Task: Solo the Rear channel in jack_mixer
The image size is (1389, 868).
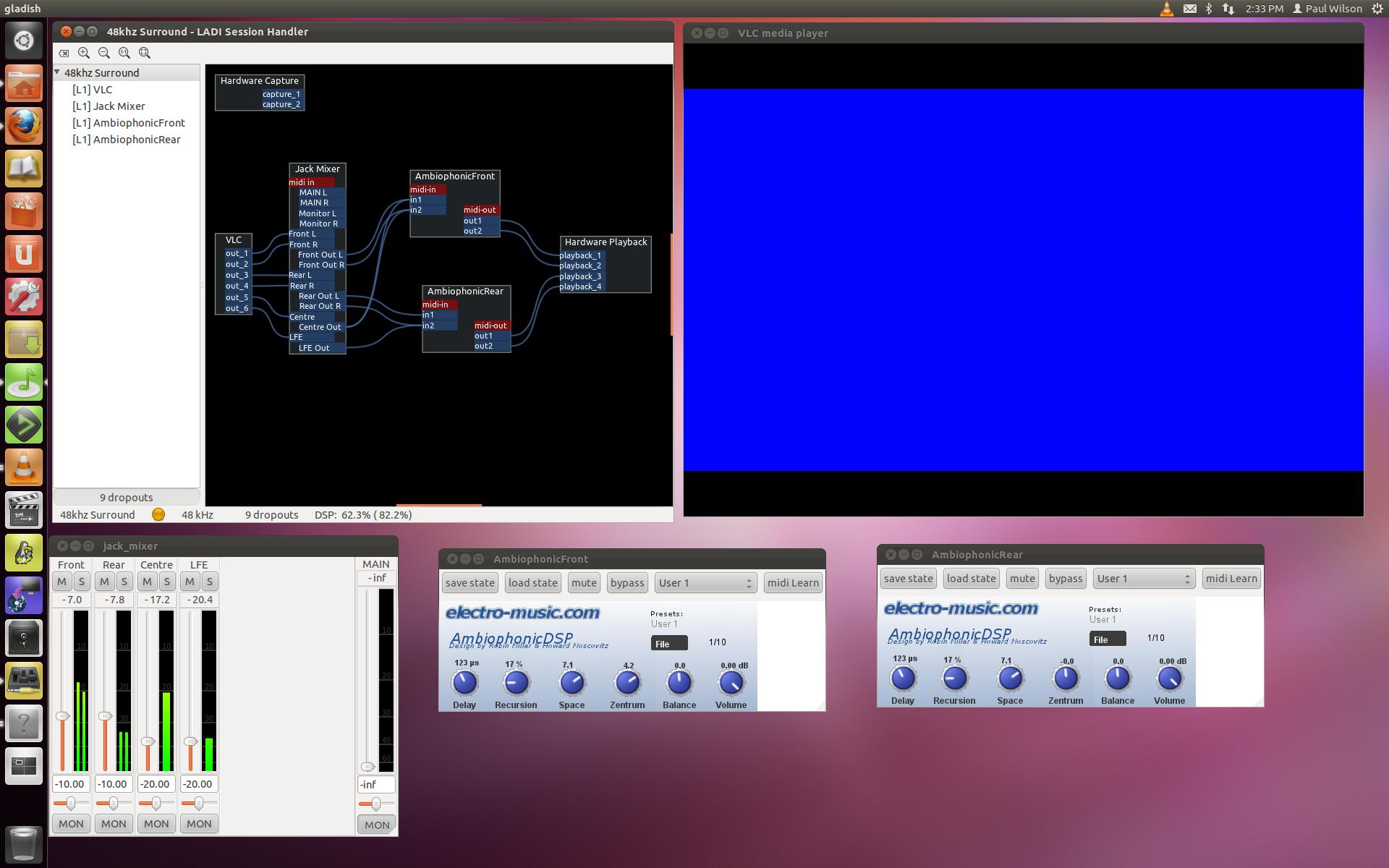Action: pos(124,582)
